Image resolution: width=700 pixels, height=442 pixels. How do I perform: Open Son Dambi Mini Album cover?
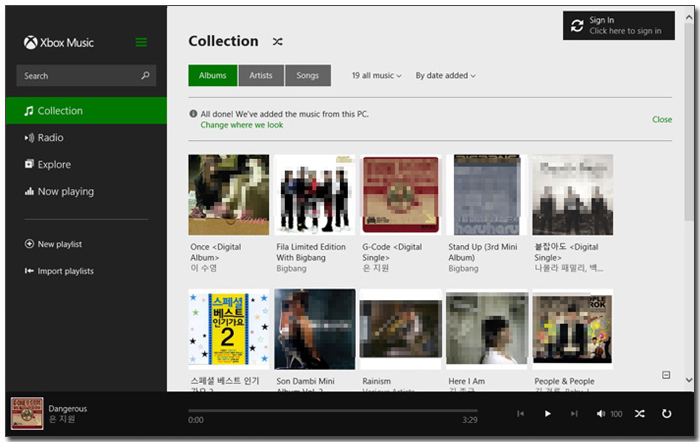click(315, 329)
